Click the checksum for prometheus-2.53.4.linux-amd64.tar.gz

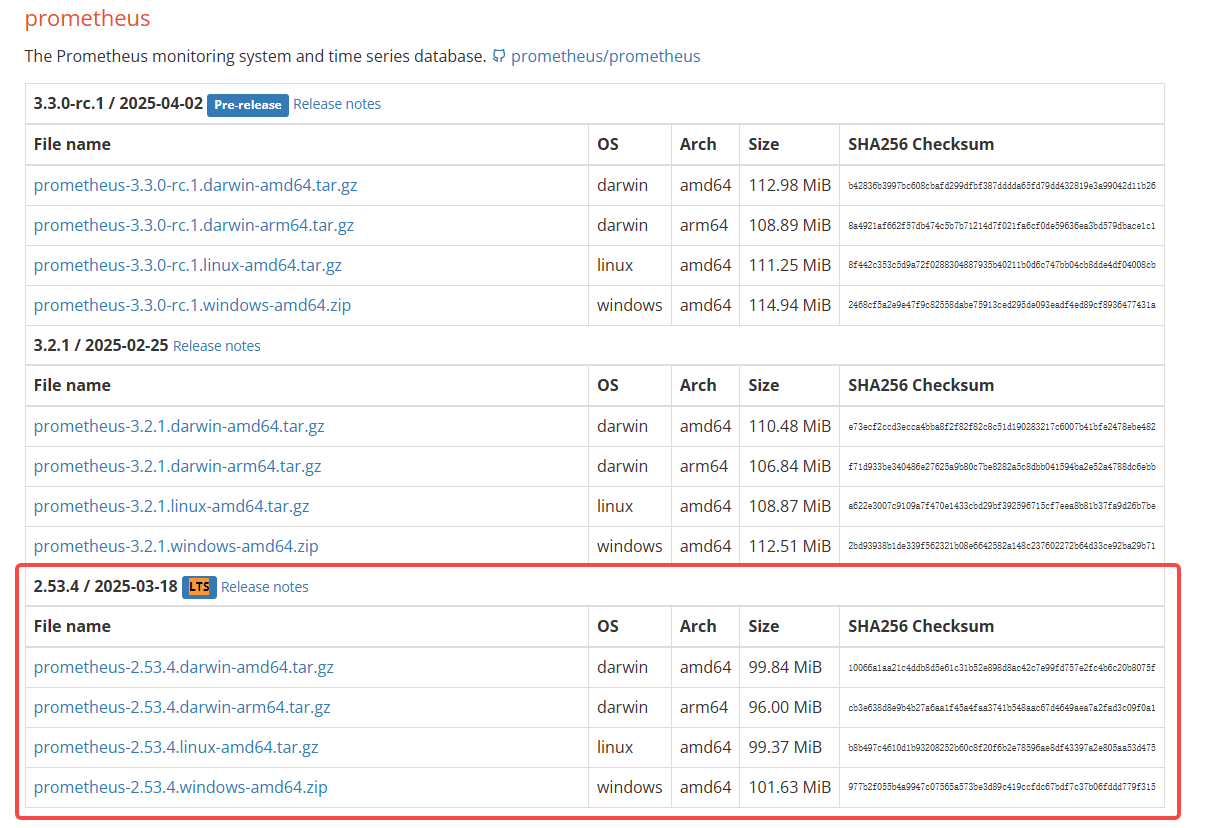pyautogui.click(x=1002, y=748)
